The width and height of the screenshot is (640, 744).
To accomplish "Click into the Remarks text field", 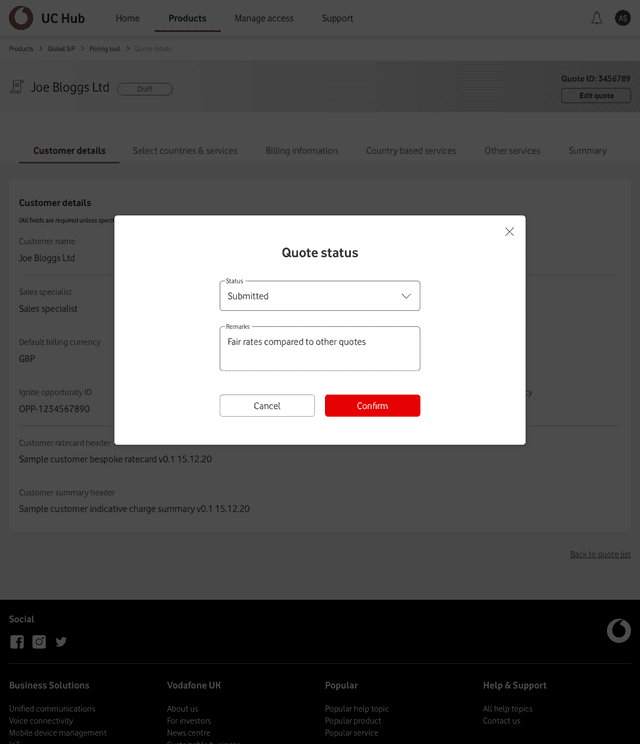I will (320, 348).
